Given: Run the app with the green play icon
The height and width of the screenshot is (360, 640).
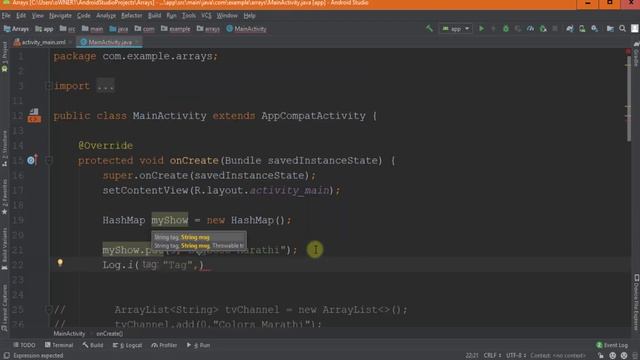Looking at the screenshot, I should click(481, 29).
